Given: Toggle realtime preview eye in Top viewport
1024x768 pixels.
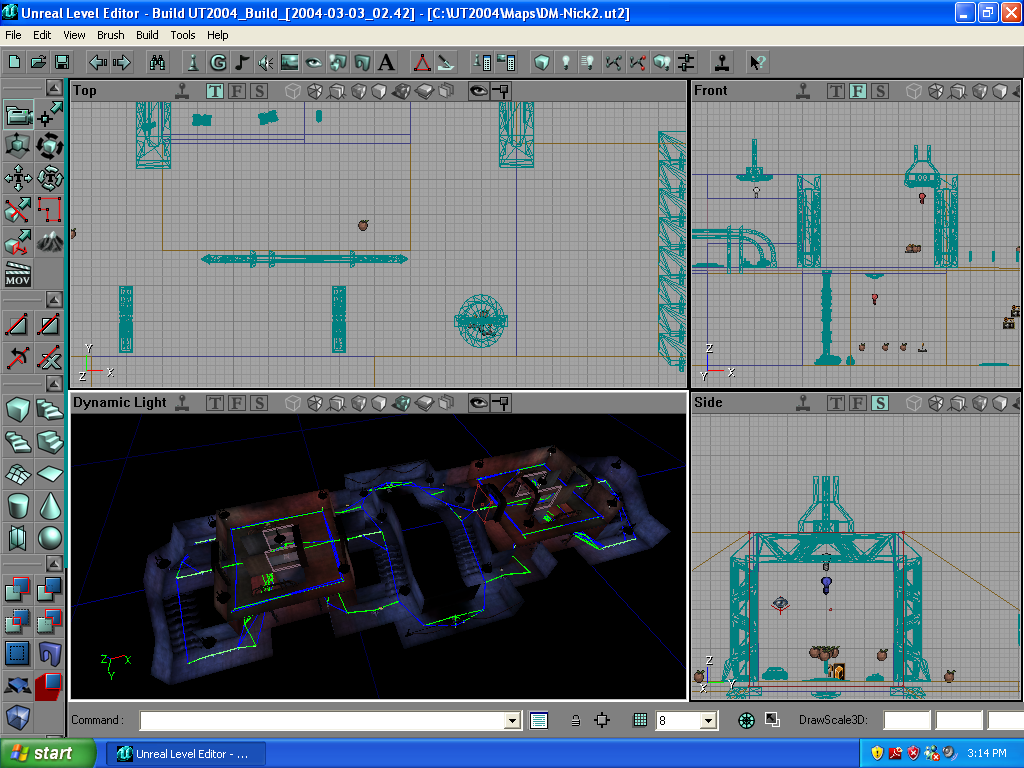Looking at the screenshot, I should pos(479,91).
